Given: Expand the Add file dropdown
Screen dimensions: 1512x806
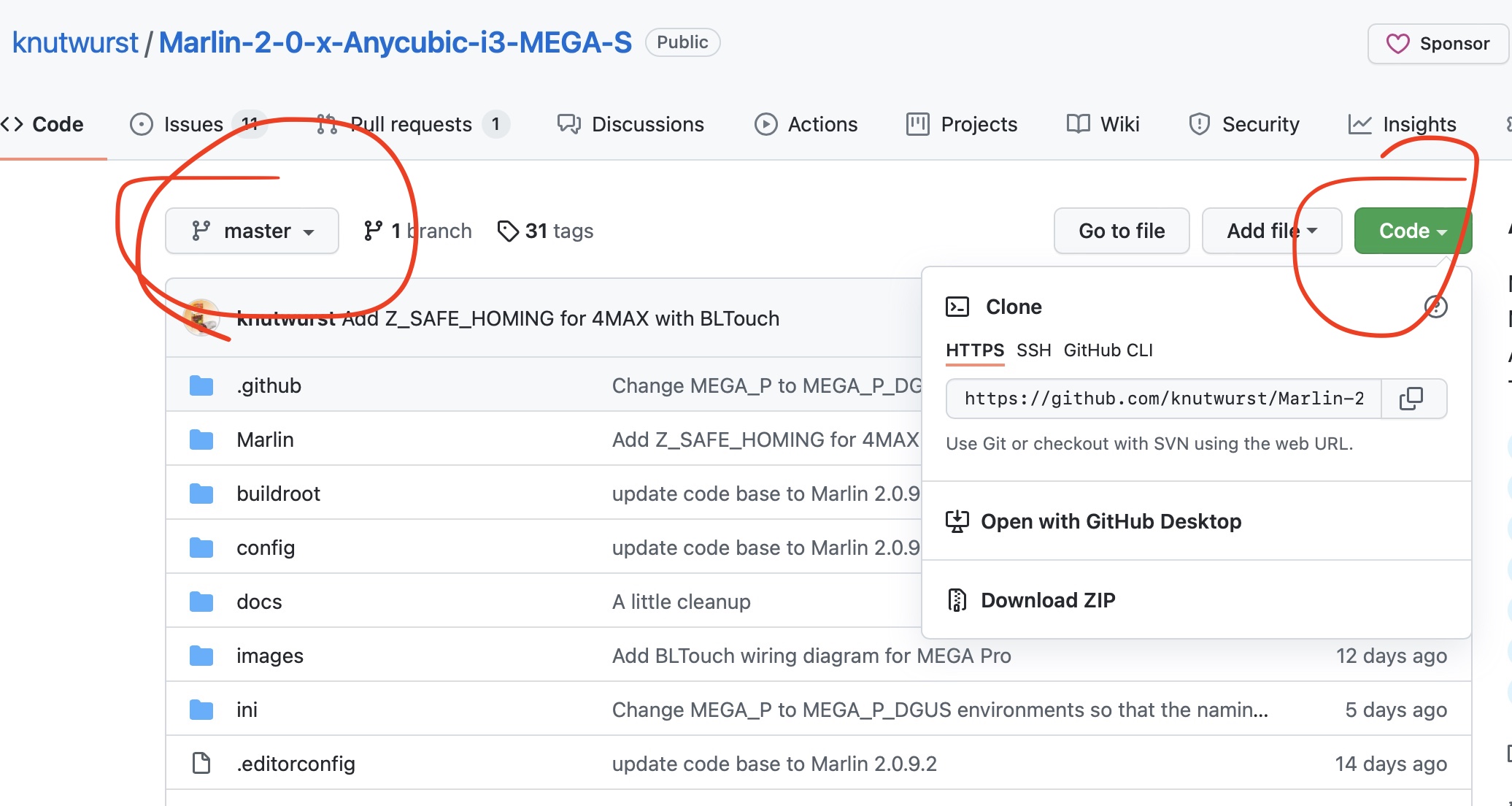Looking at the screenshot, I should click(1272, 231).
